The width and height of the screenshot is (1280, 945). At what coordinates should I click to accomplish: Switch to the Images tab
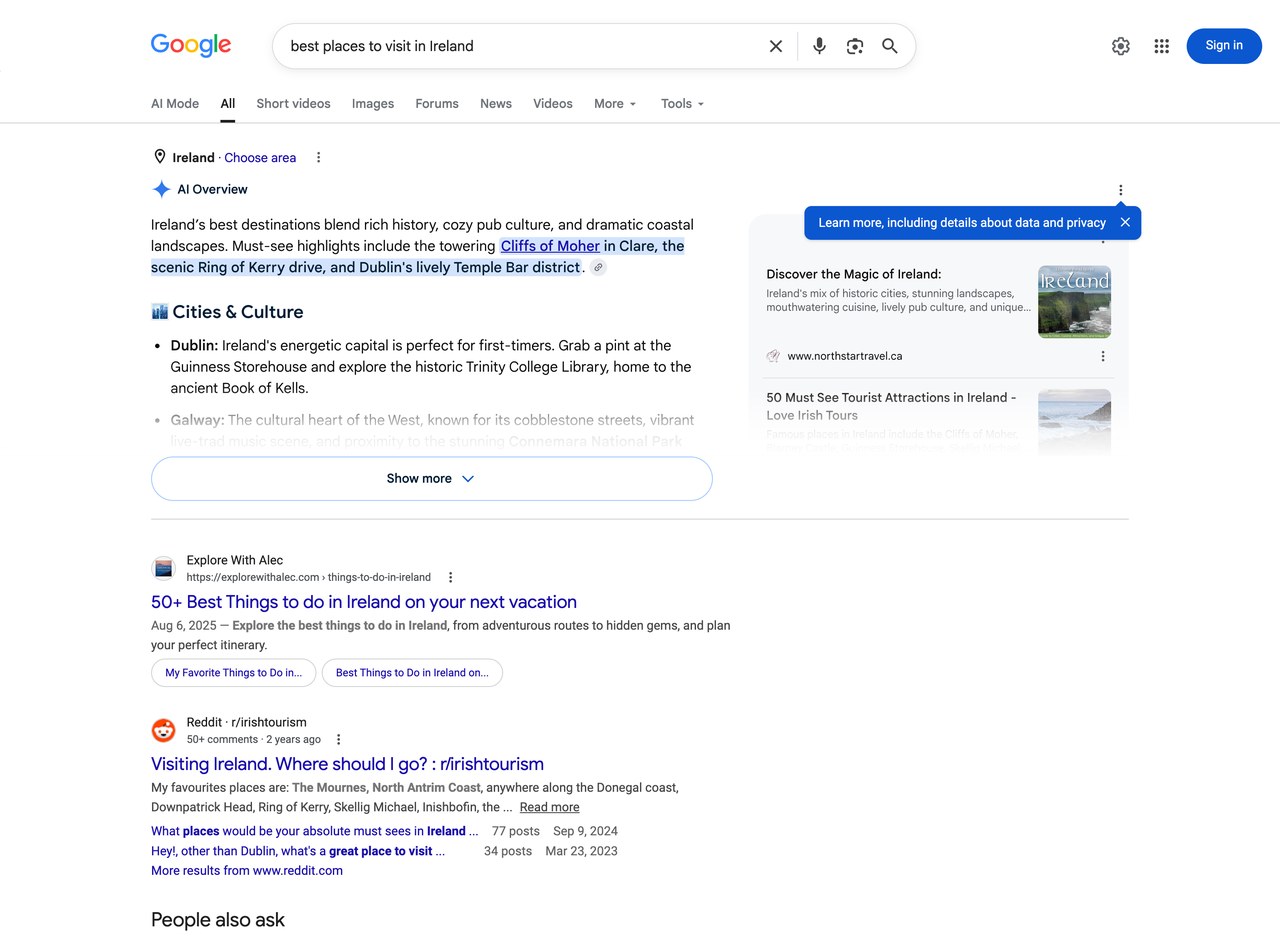pyautogui.click(x=373, y=104)
